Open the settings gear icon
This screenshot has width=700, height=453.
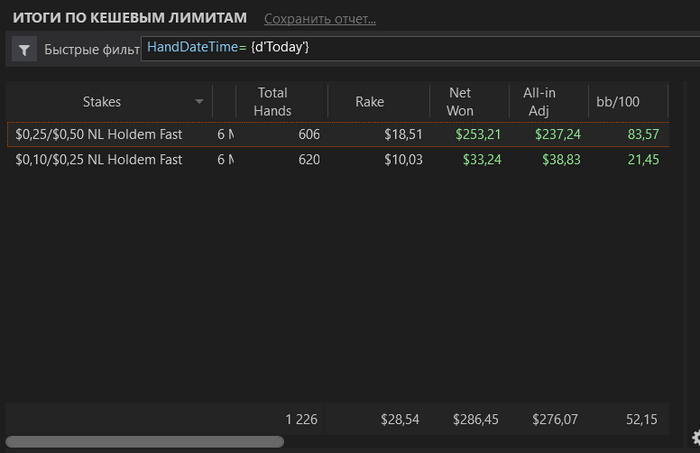coord(695,437)
